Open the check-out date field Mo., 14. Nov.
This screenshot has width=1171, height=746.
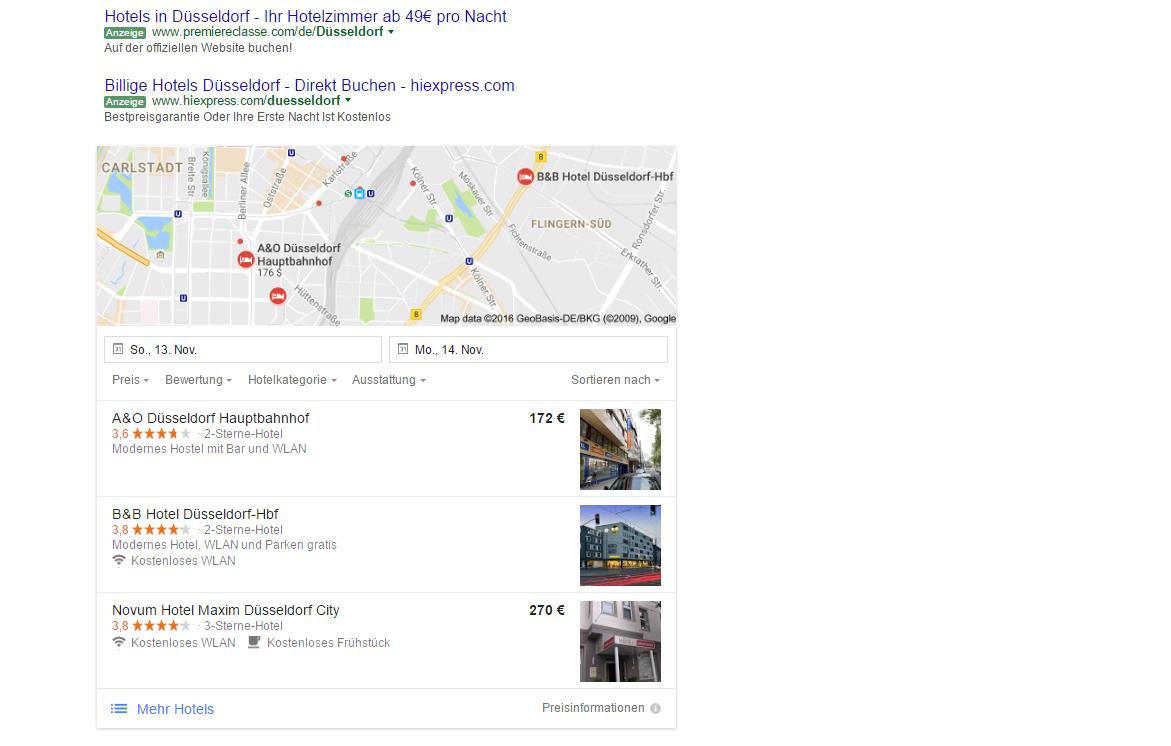click(x=528, y=349)
